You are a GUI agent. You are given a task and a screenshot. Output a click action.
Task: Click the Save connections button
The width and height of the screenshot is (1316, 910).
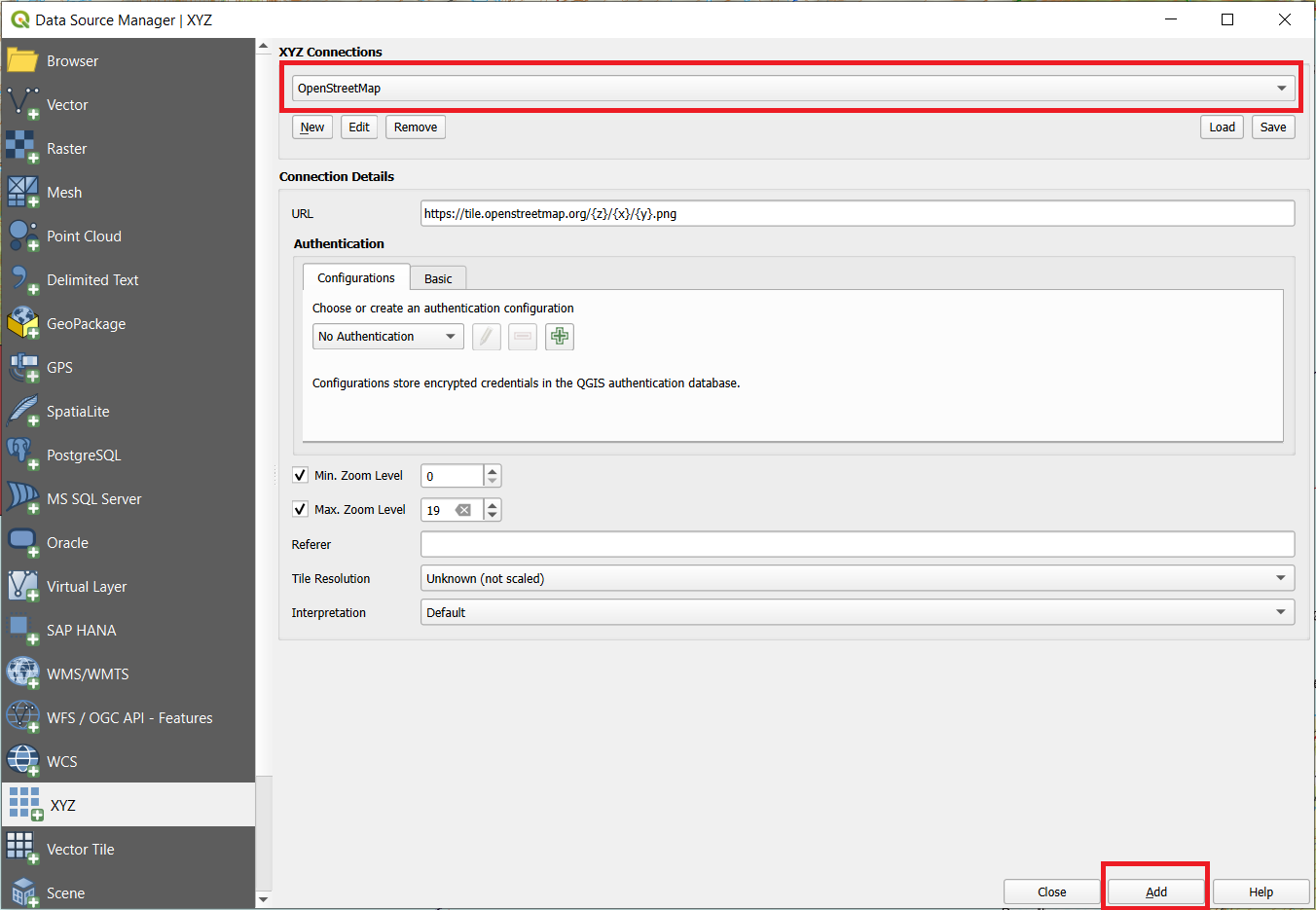click(1273, 127)
